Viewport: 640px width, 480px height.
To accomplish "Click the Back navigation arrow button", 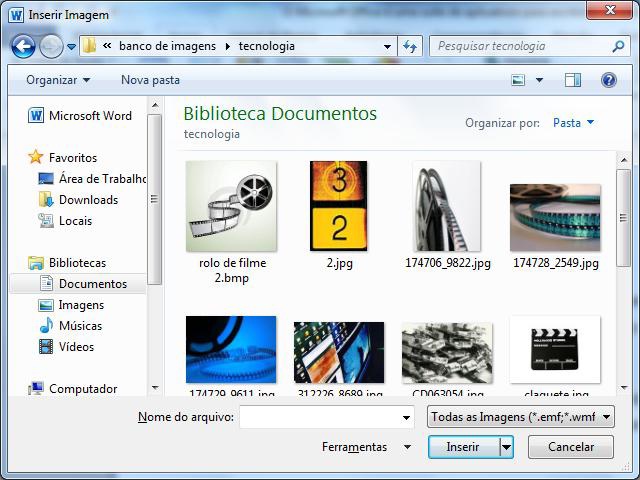I will 23,46.
